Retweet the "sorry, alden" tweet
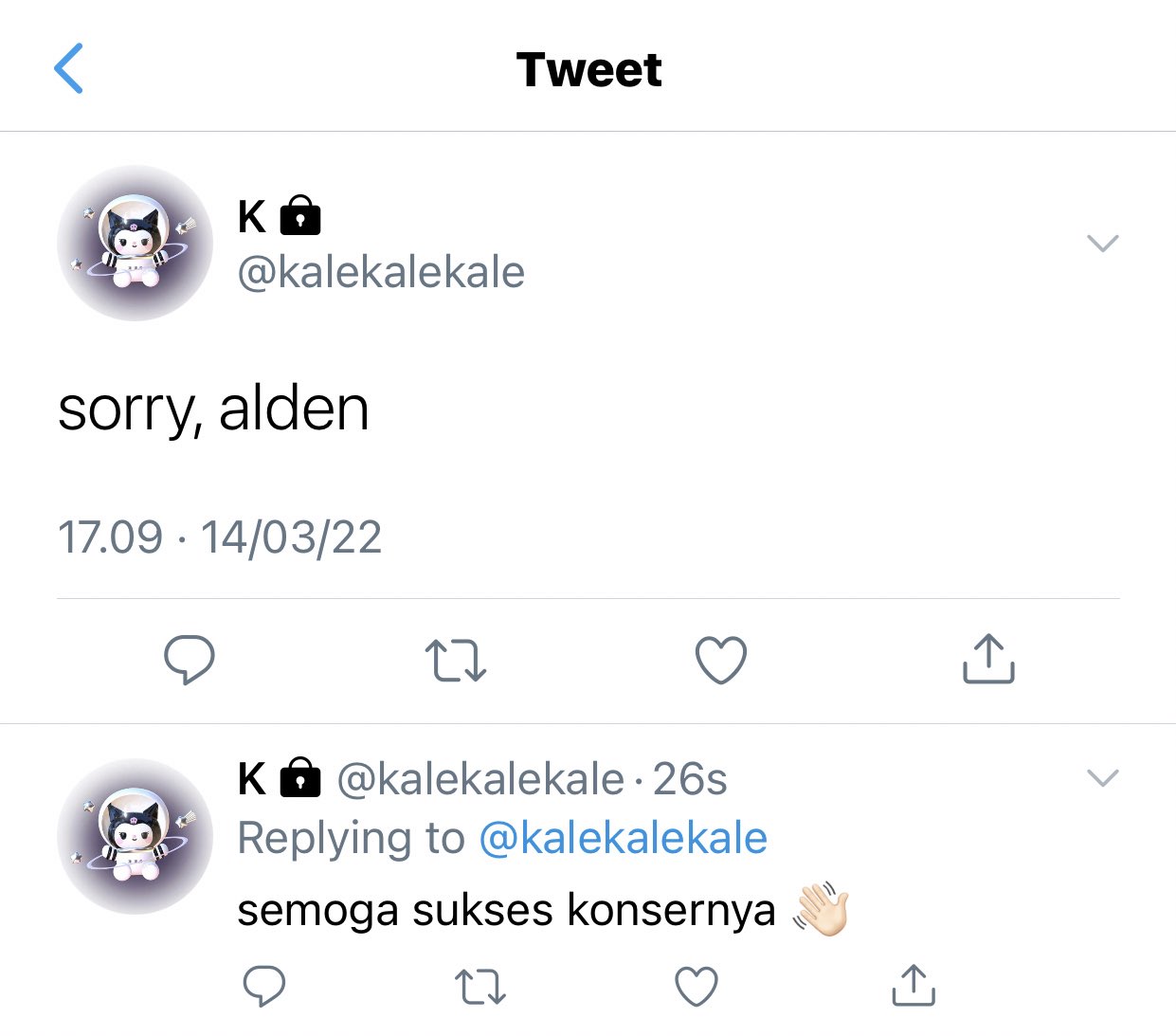This screenshot has width=1176, height=1036. click(456, 661)
